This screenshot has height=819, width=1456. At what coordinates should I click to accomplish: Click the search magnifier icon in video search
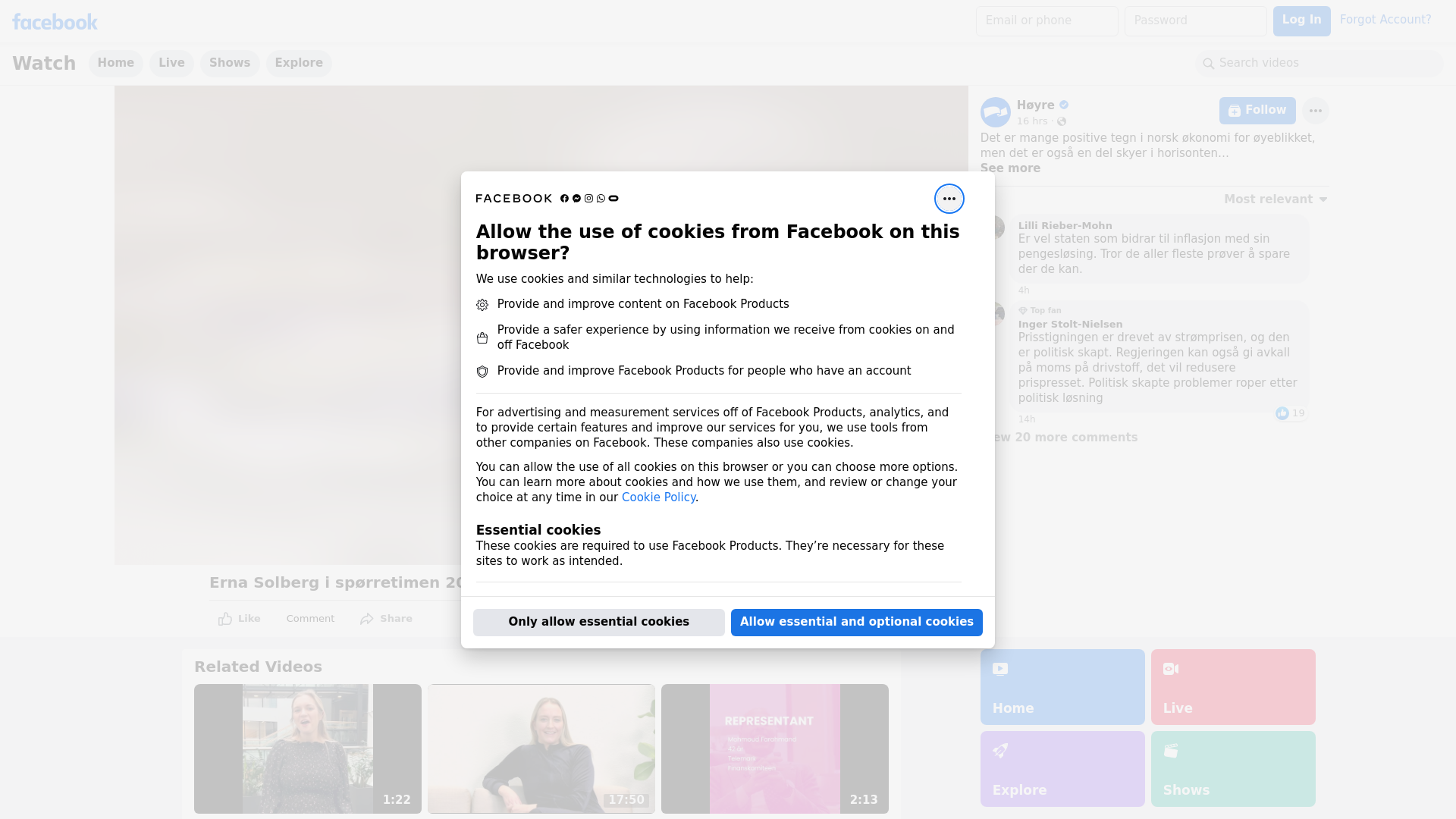pos(1209,64)
